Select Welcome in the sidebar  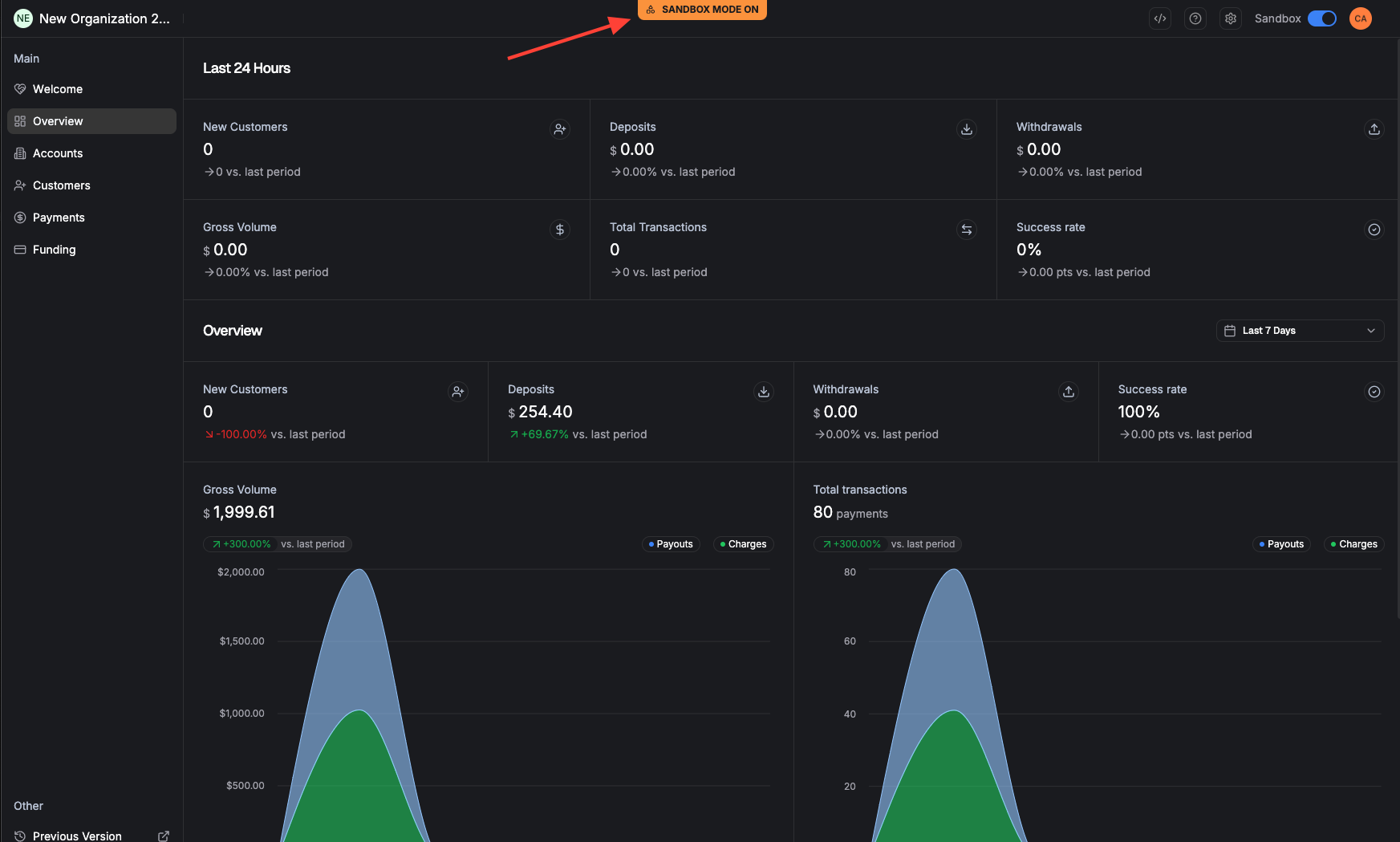pos(57,89)
